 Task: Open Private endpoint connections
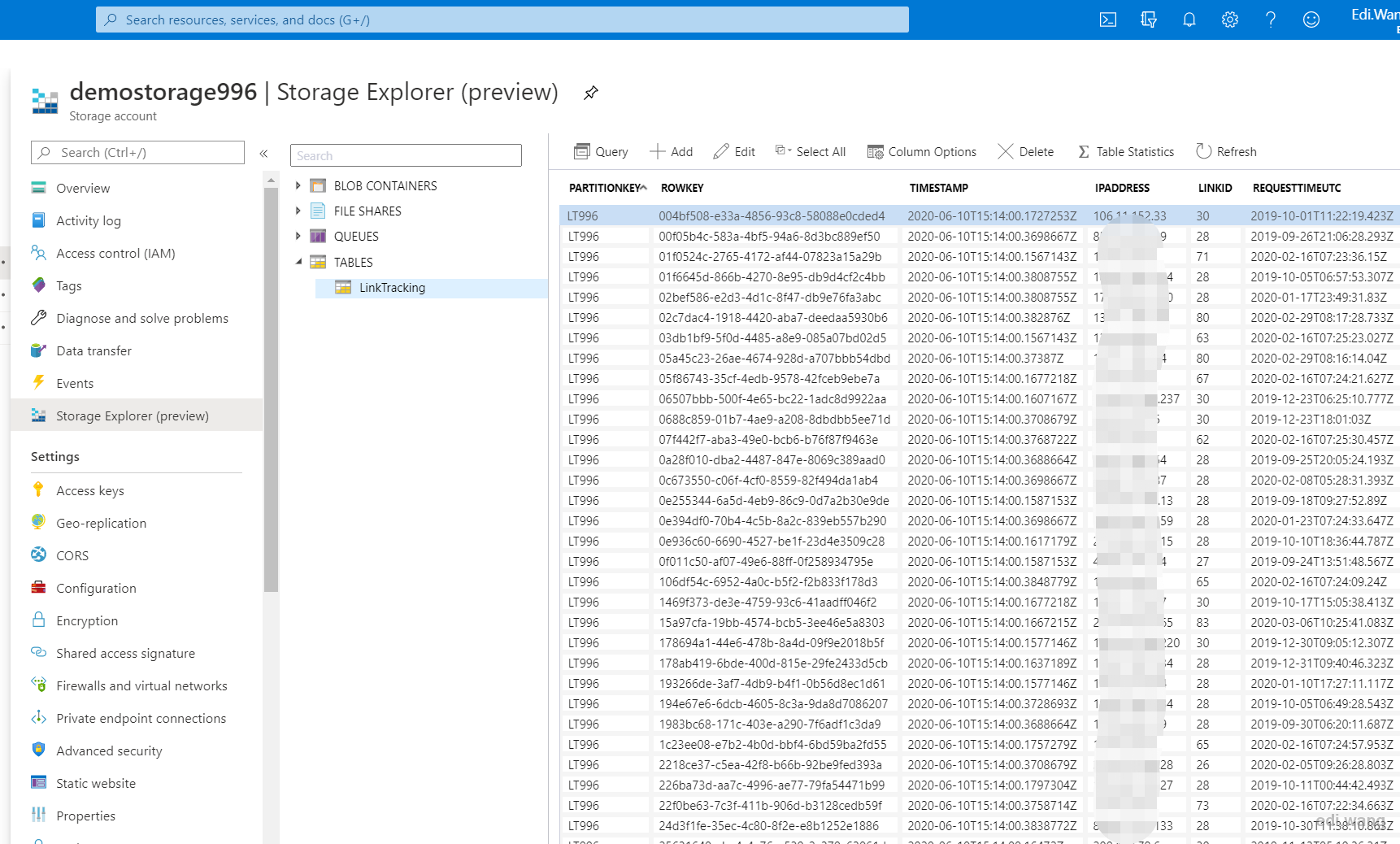(x=141, y=718)
